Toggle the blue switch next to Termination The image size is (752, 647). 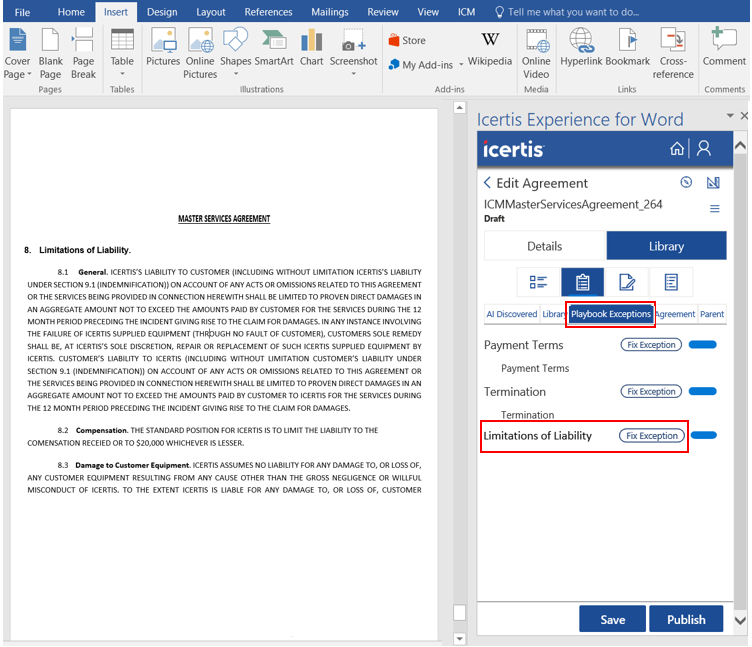click(x=703, y=392)
